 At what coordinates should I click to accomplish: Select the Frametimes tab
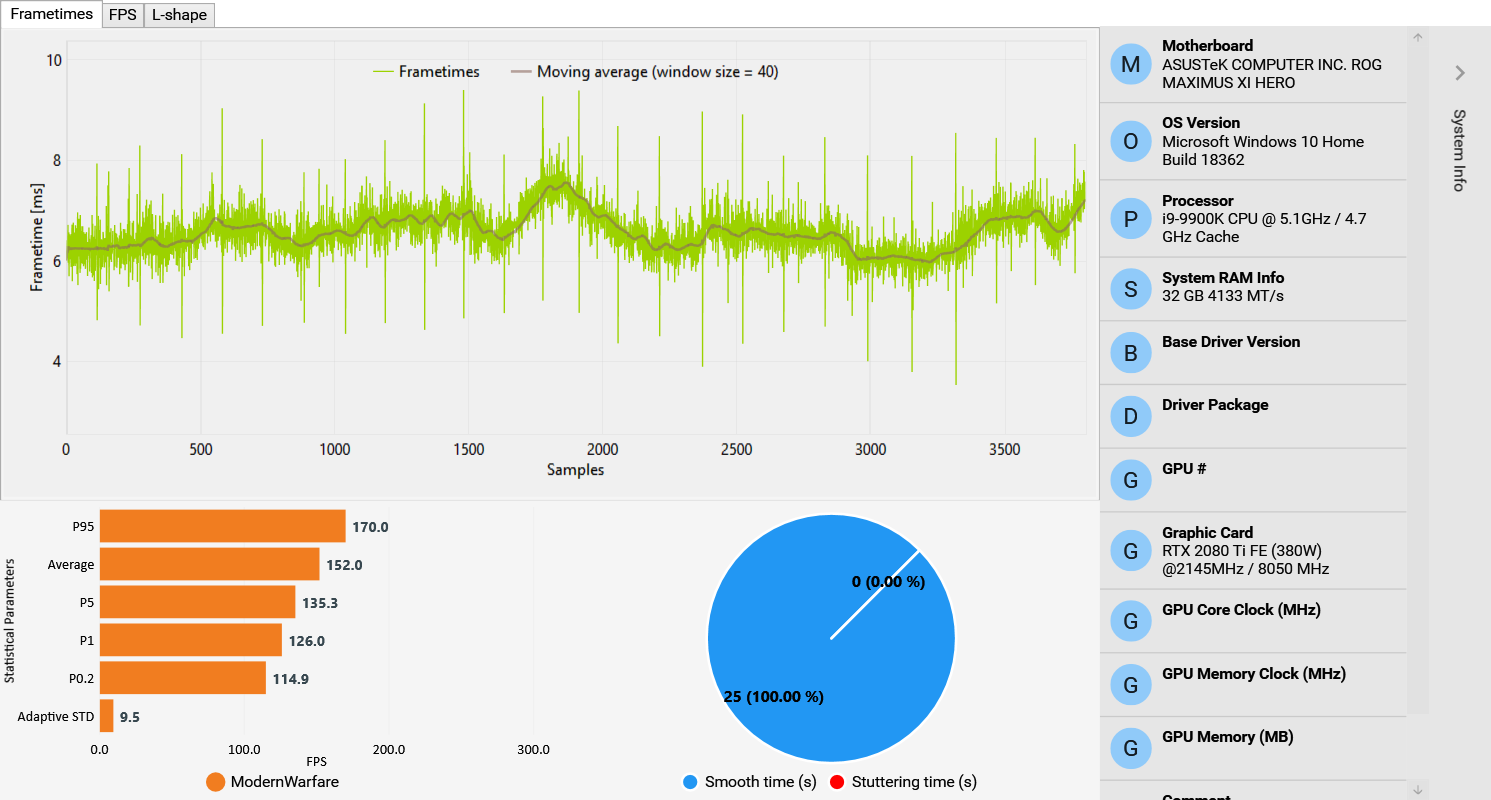(x=51, y=14)
